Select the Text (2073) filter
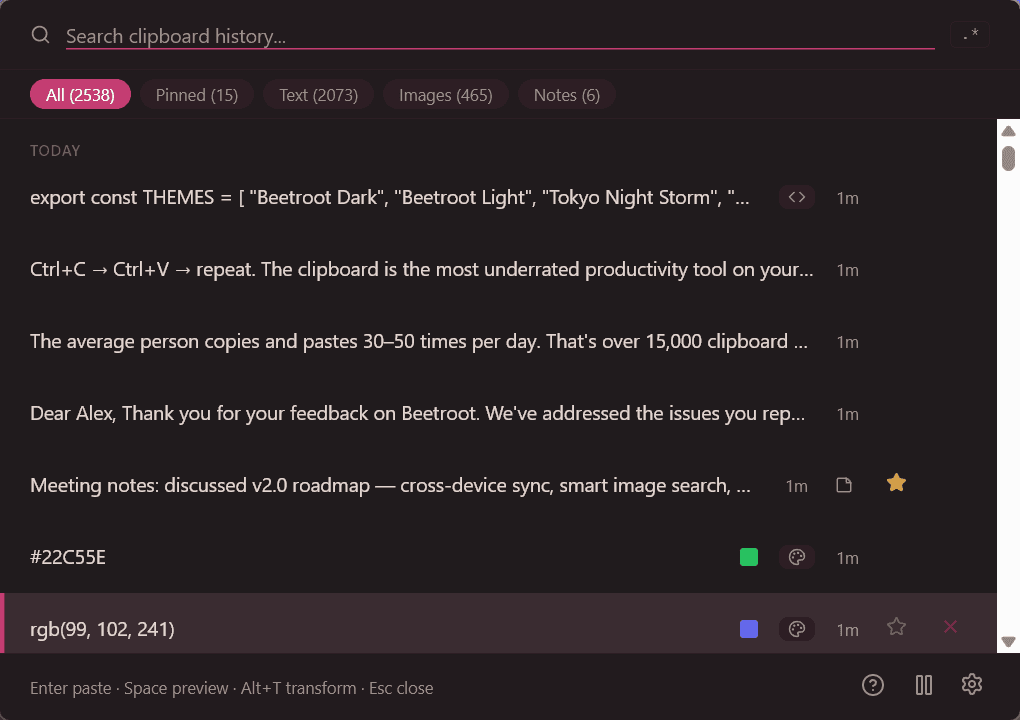 (318, 94)
